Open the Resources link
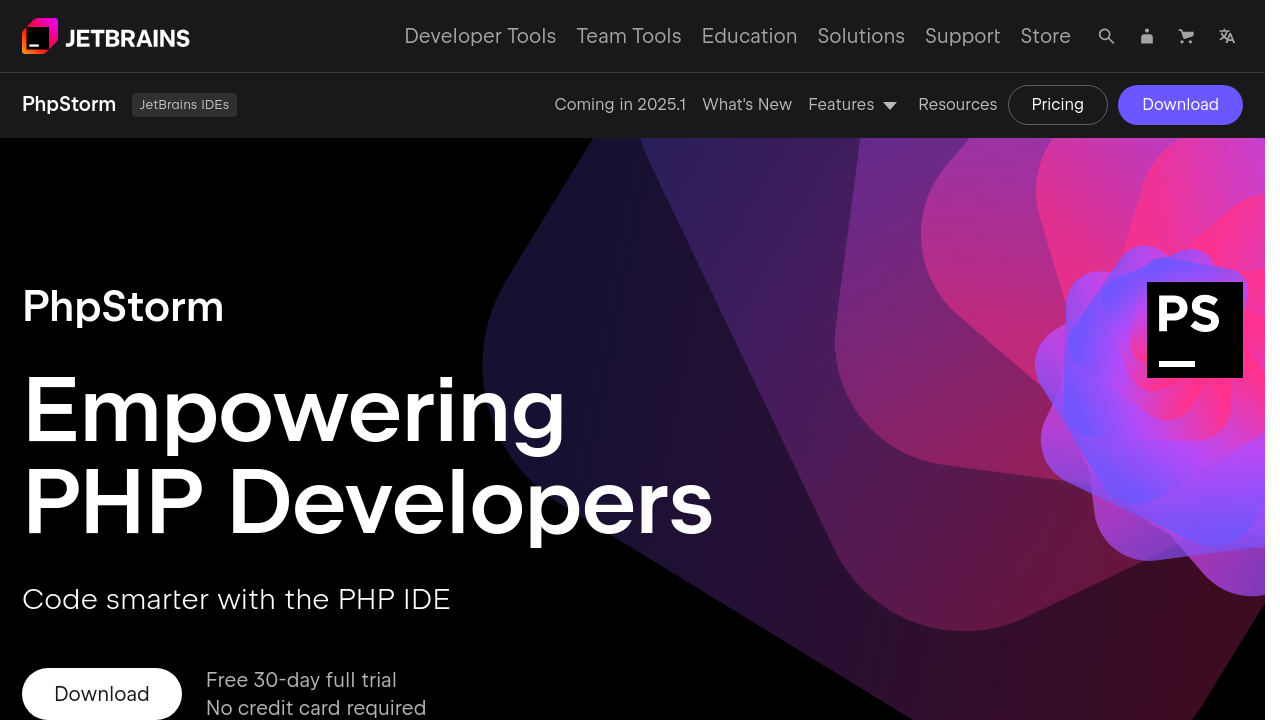Viewport: 1280px width, 720px height. (957, 104)
